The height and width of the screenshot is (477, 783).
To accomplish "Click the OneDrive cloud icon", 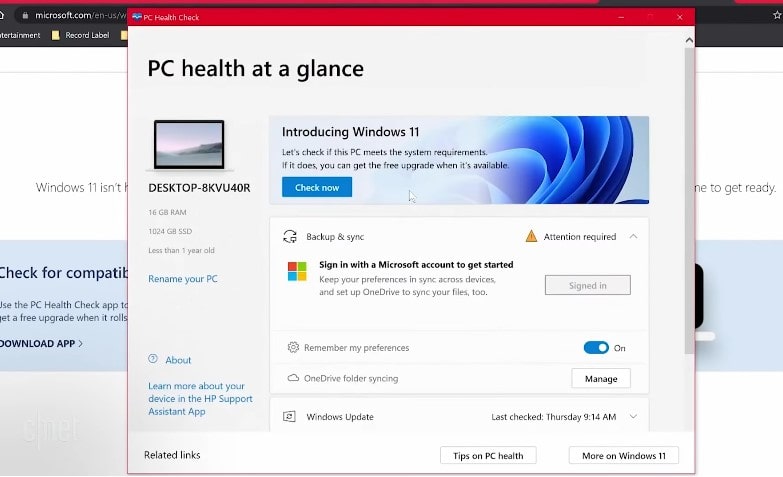I will pyautogui.click(x=293, y=378).
